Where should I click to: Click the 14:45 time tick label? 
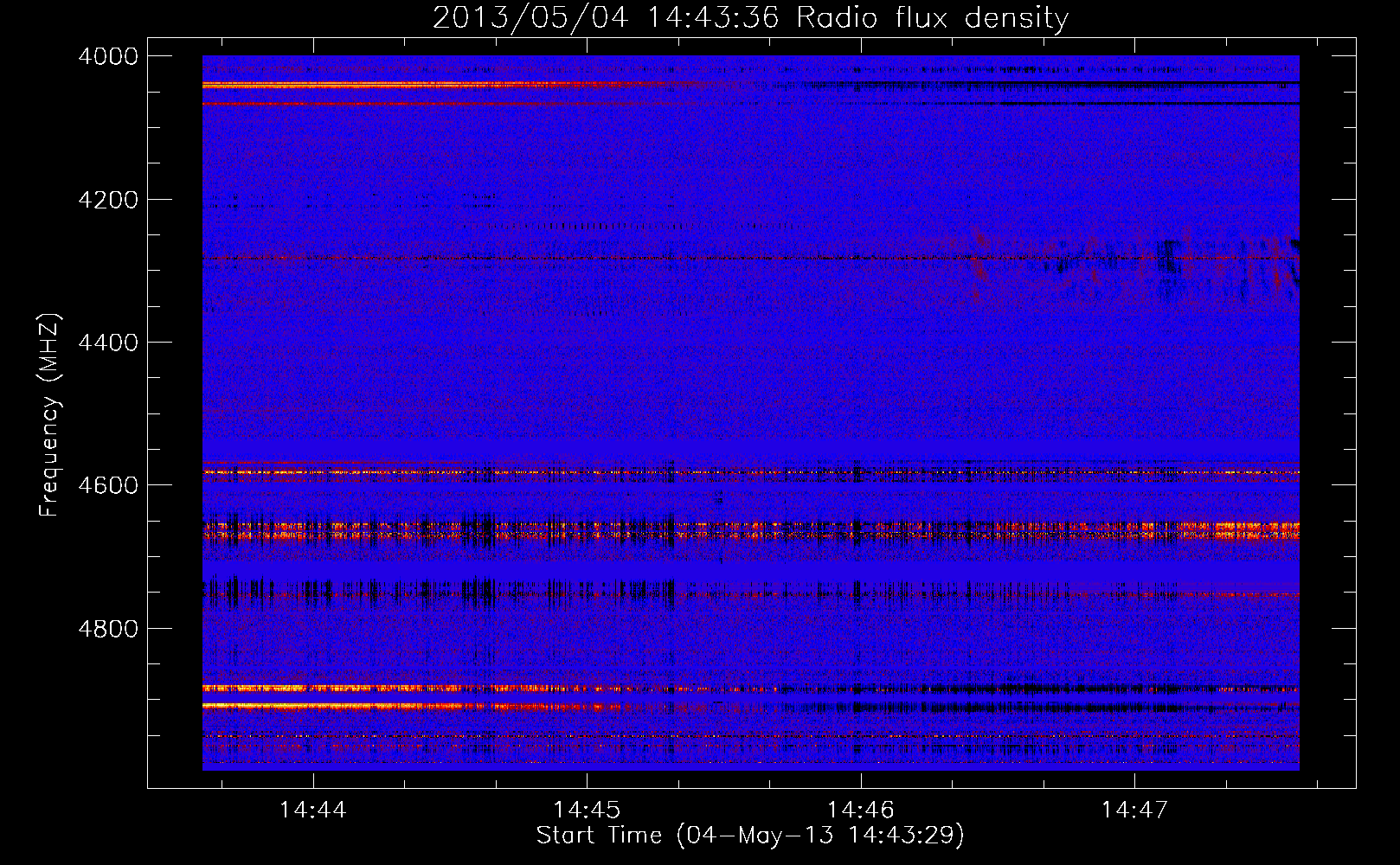[x=587, y=810]
